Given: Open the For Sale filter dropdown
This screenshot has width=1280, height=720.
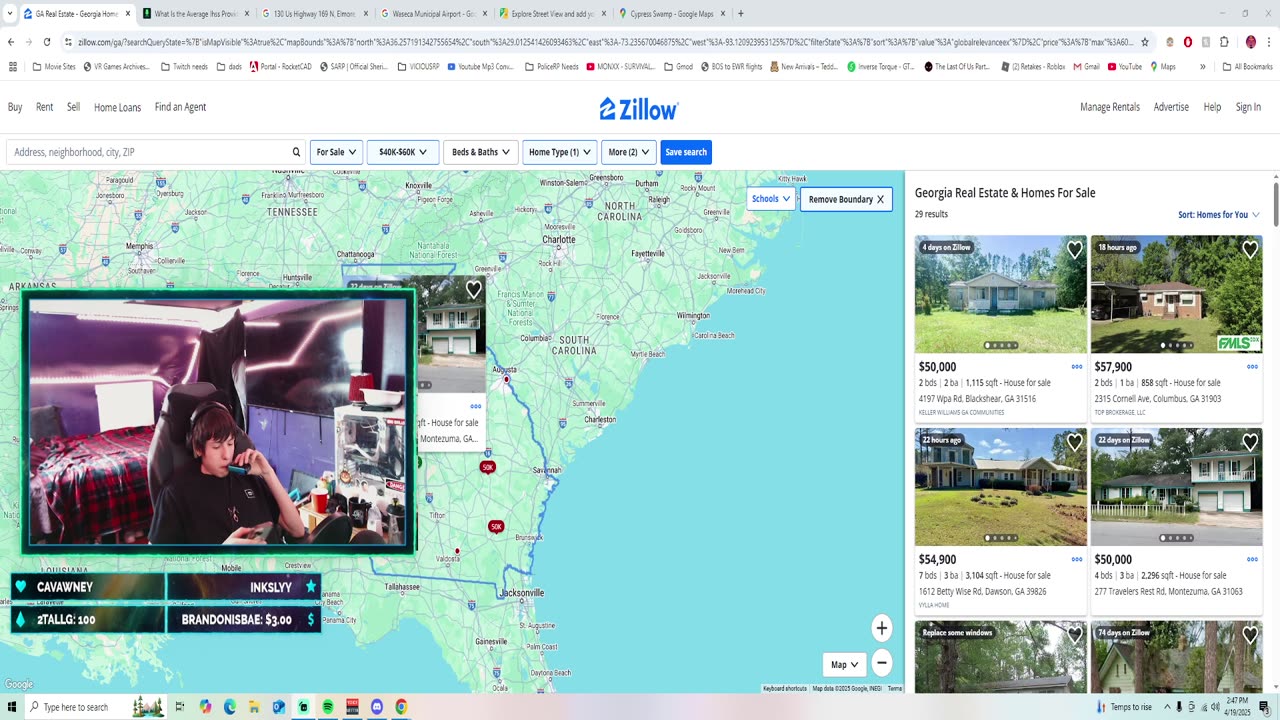Looking at the screenshot, I should (336, 152).
